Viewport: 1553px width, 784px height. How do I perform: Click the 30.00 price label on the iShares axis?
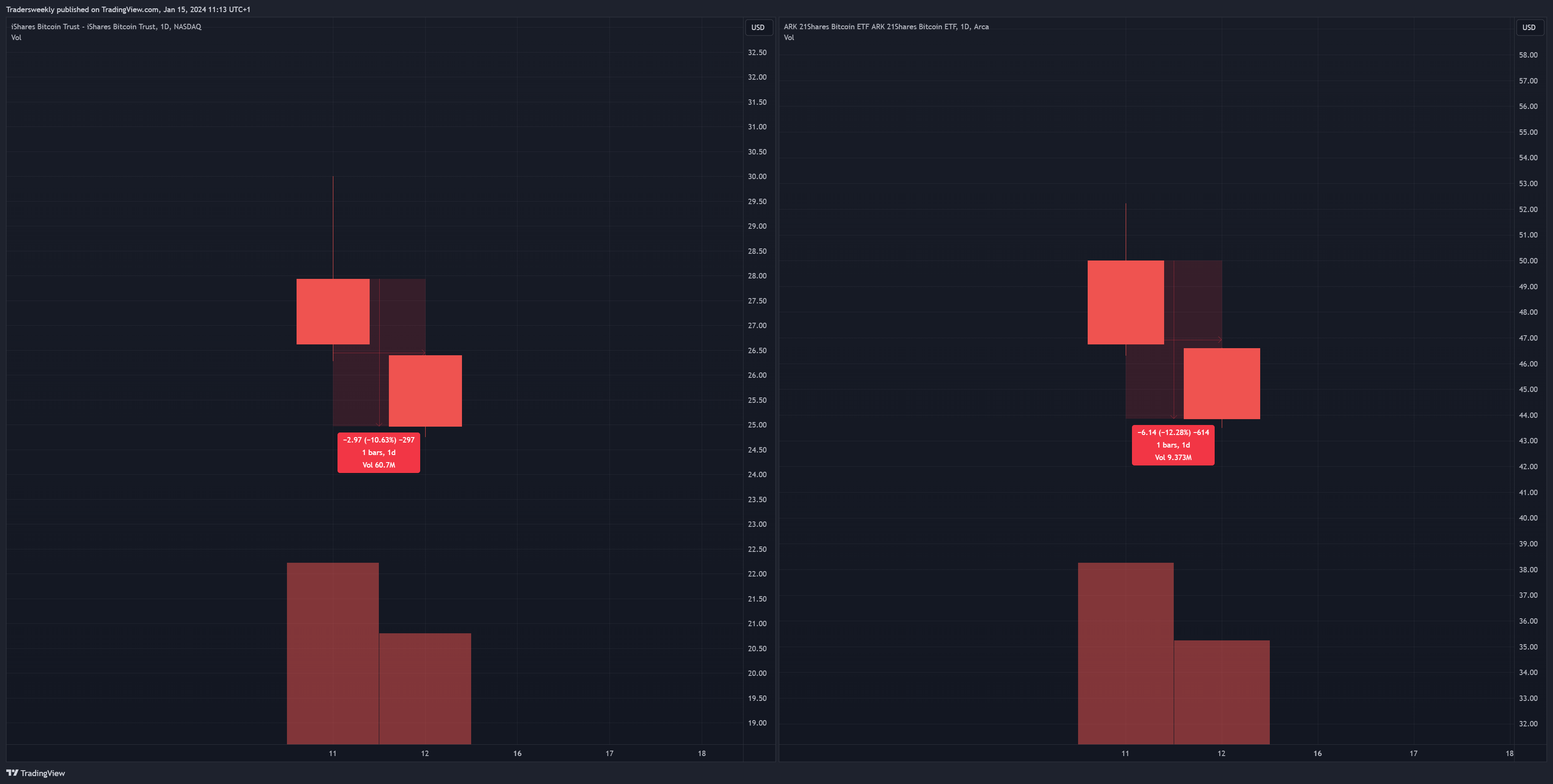[x=757, y=177]
